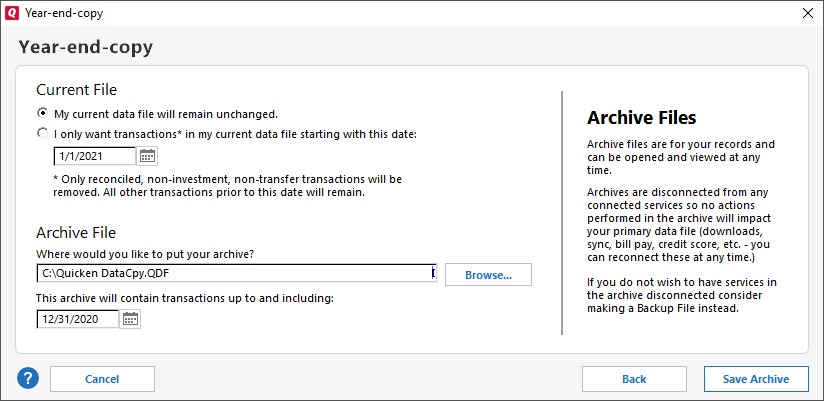Viewport: 824px width, 401px height.
Task: Close the Year-end-copy dialog window
Action: pyautogui.click(x=807, y=13)
